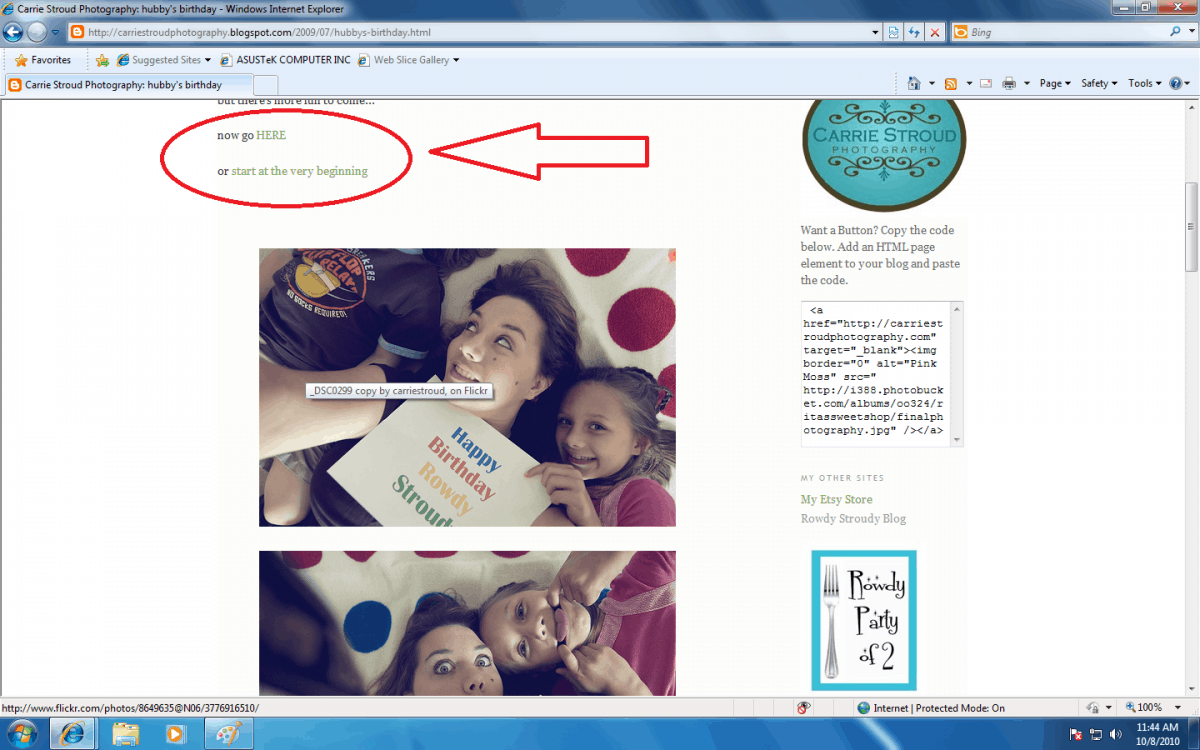Screen dimensions: 1200x750
Task: Expand the Feeds dropdown arrow
Action: [x=968, y=84]
